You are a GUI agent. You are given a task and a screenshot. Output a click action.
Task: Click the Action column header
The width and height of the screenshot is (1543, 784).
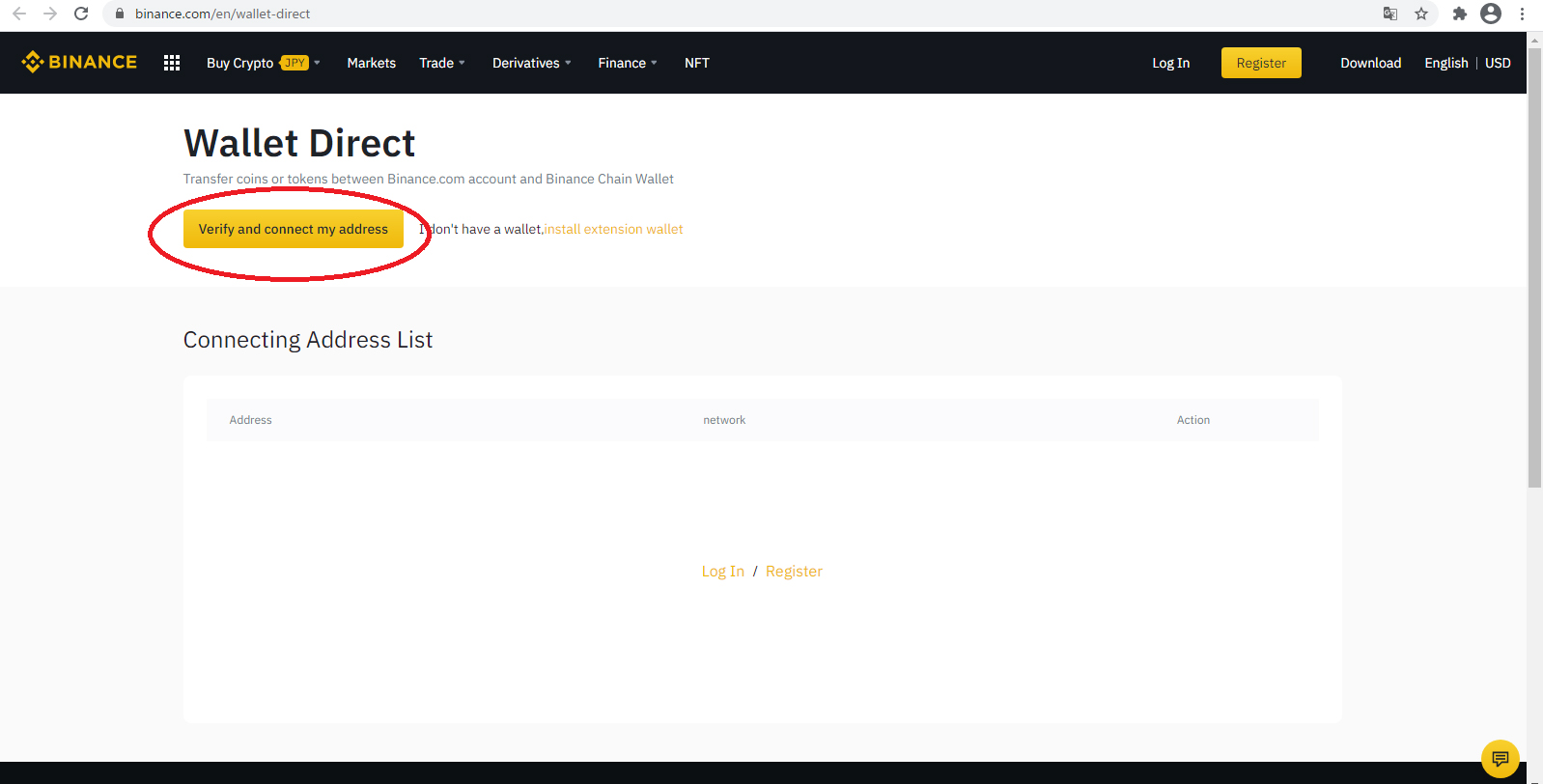(x=1193, y=420)
